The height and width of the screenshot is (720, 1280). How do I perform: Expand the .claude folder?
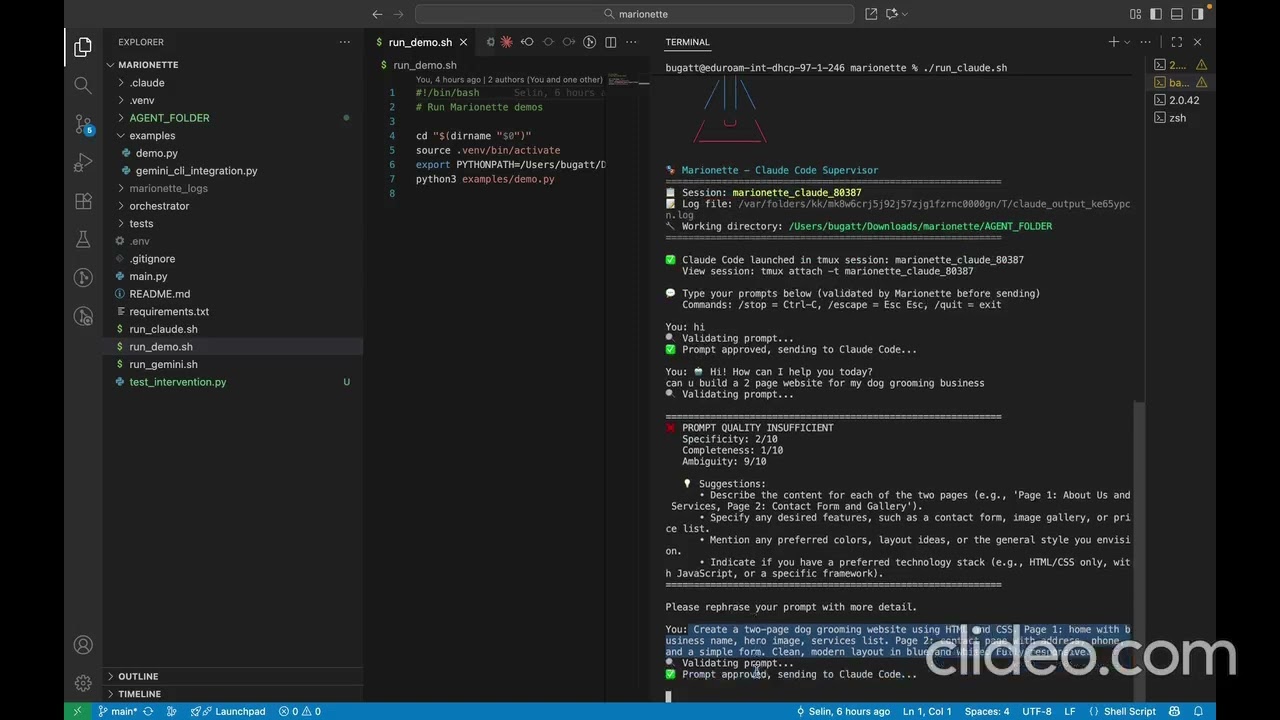pos(233,83)
